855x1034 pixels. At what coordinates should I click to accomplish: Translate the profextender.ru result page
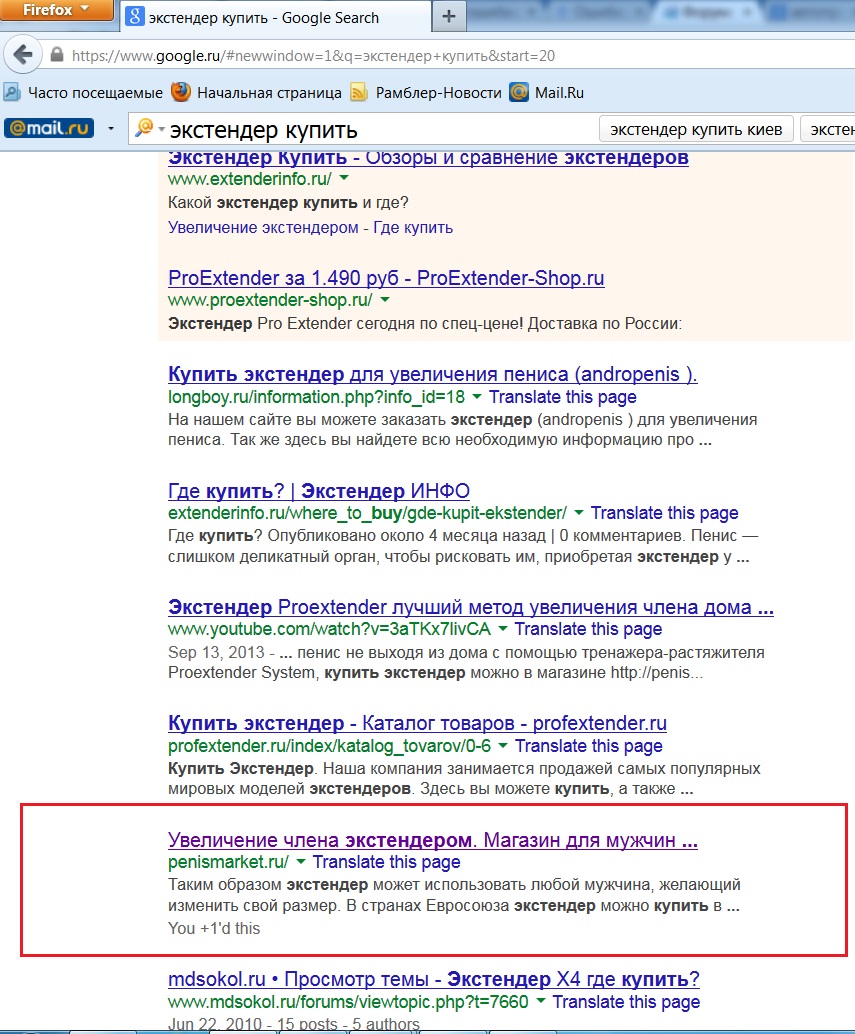click(x=589, y=746)
